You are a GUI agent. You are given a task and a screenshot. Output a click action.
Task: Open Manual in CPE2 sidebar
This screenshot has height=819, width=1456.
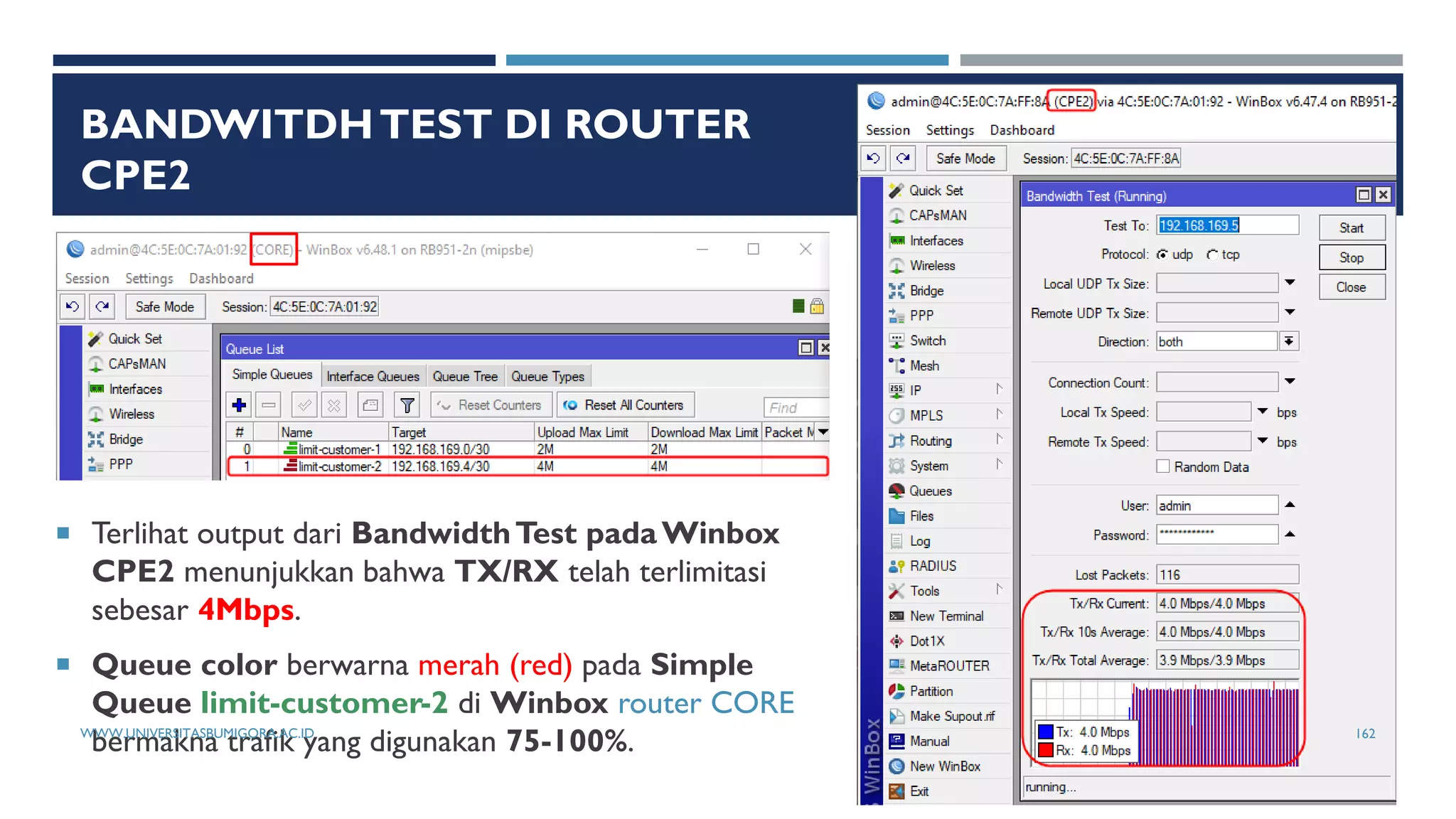tap(929, 742)
